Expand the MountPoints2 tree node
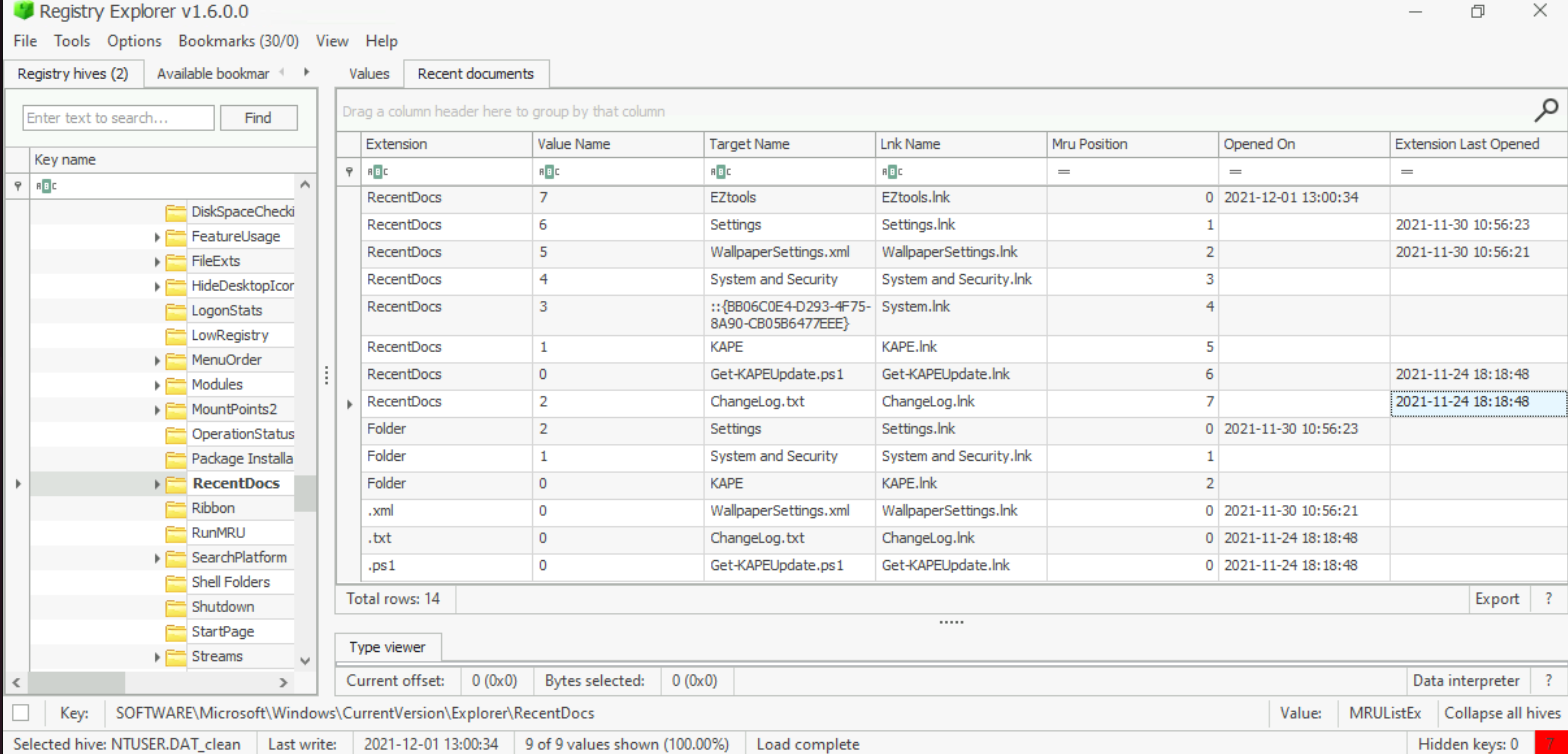 pyautogui.click(x=157, y=410)
